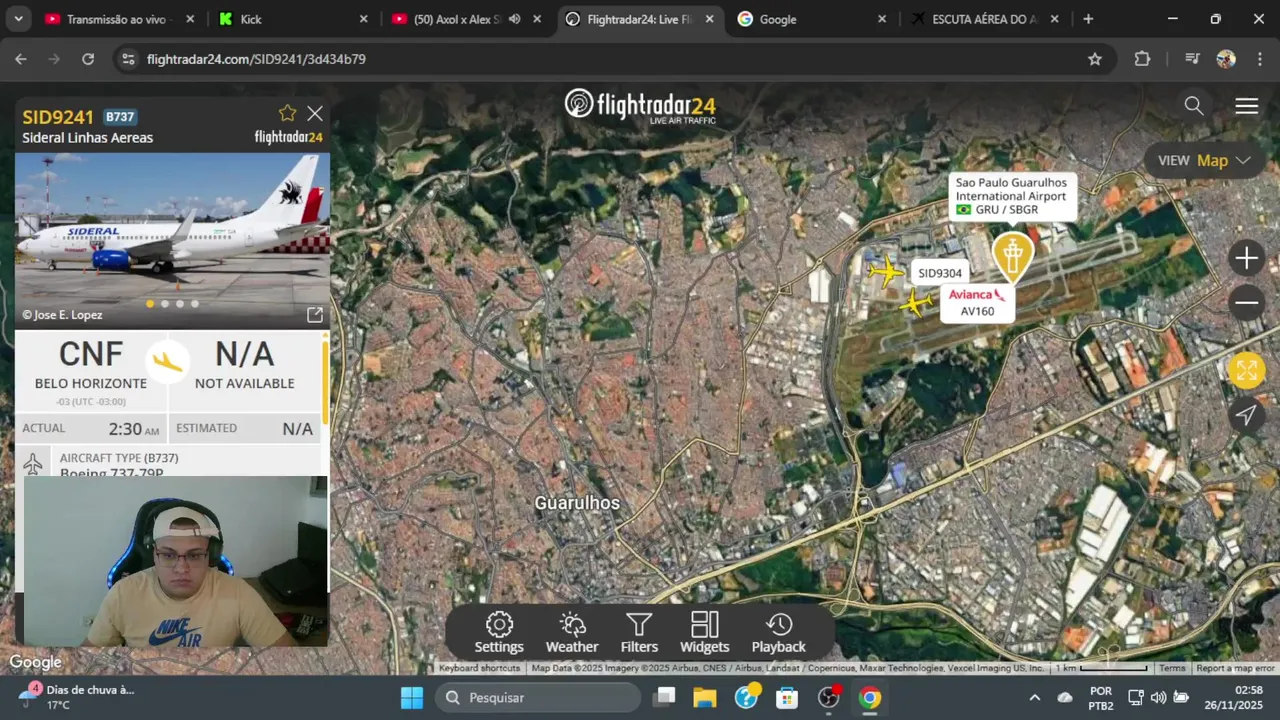This screenshot has width=1280, height=720.
Task: Bookmark this page with star icon
Action: (1095, 59)
